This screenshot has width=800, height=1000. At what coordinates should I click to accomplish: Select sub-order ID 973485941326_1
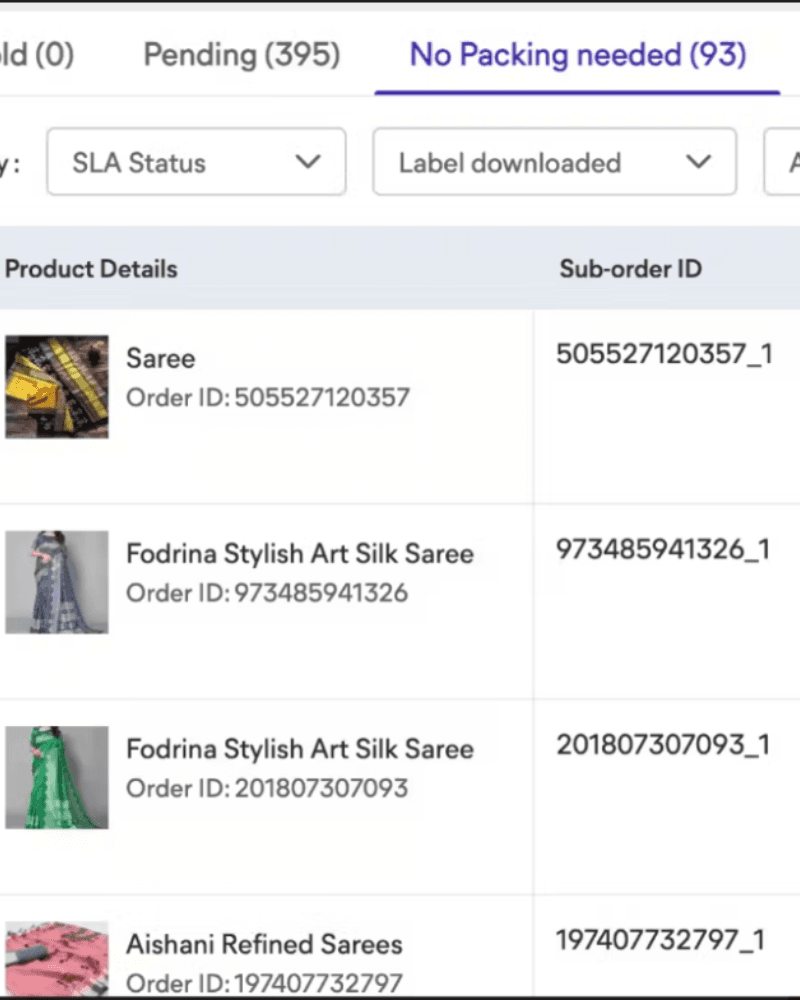pyautogui.click(x=663, y=550)
